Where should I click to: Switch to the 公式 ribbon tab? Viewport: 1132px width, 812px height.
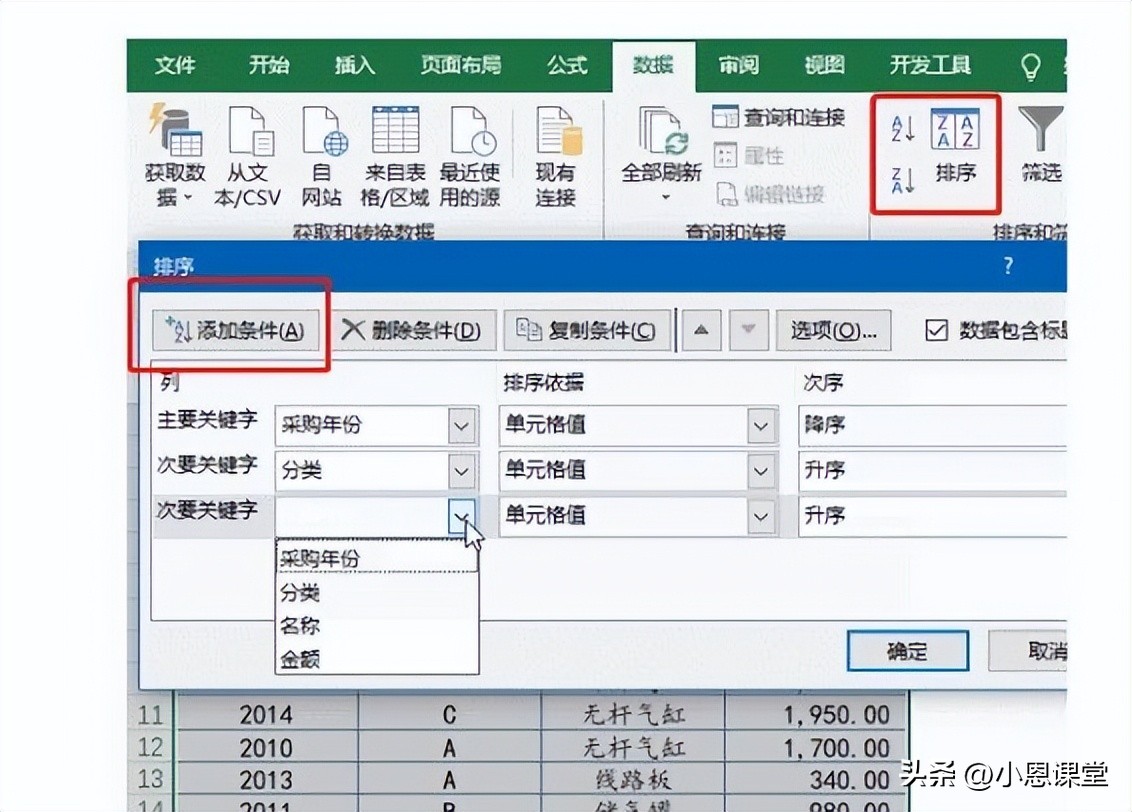(x=567, y=66)
